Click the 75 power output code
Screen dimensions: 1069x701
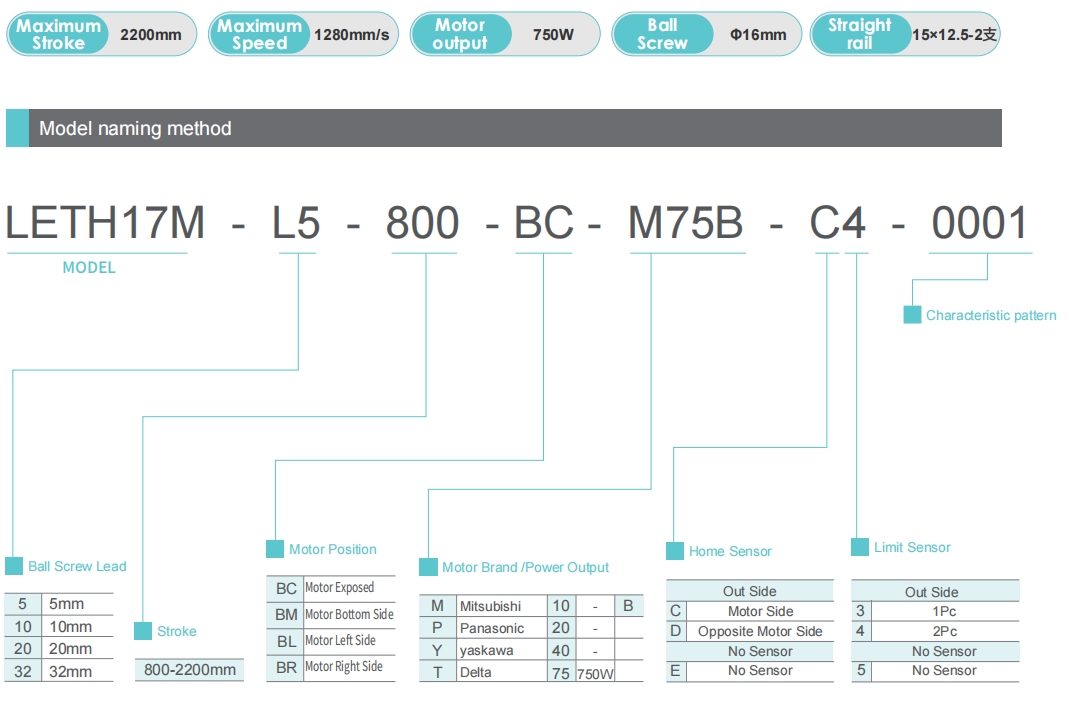click(x=561, y=672)
